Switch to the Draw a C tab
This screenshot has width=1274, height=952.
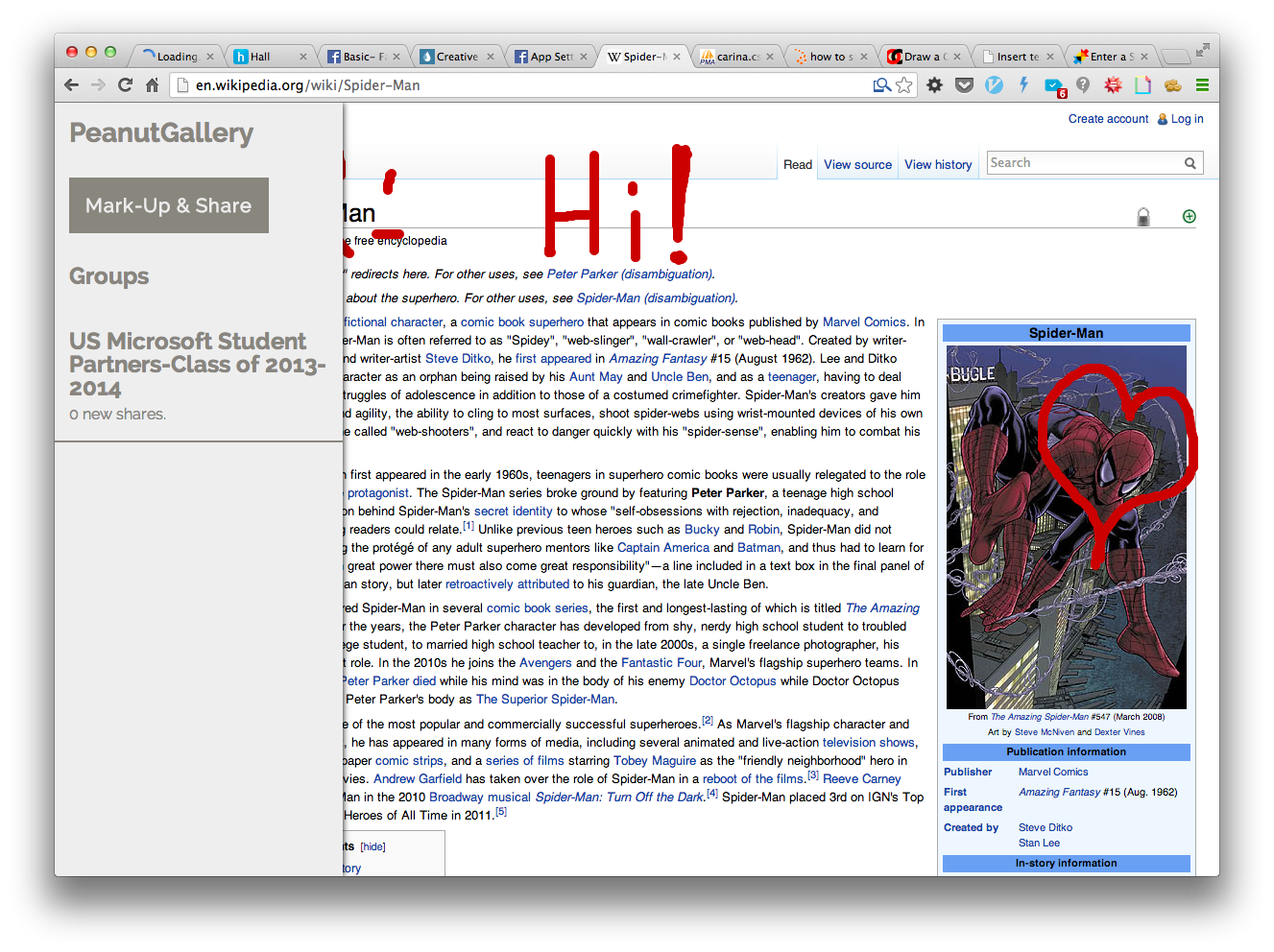tap(922, 57)
